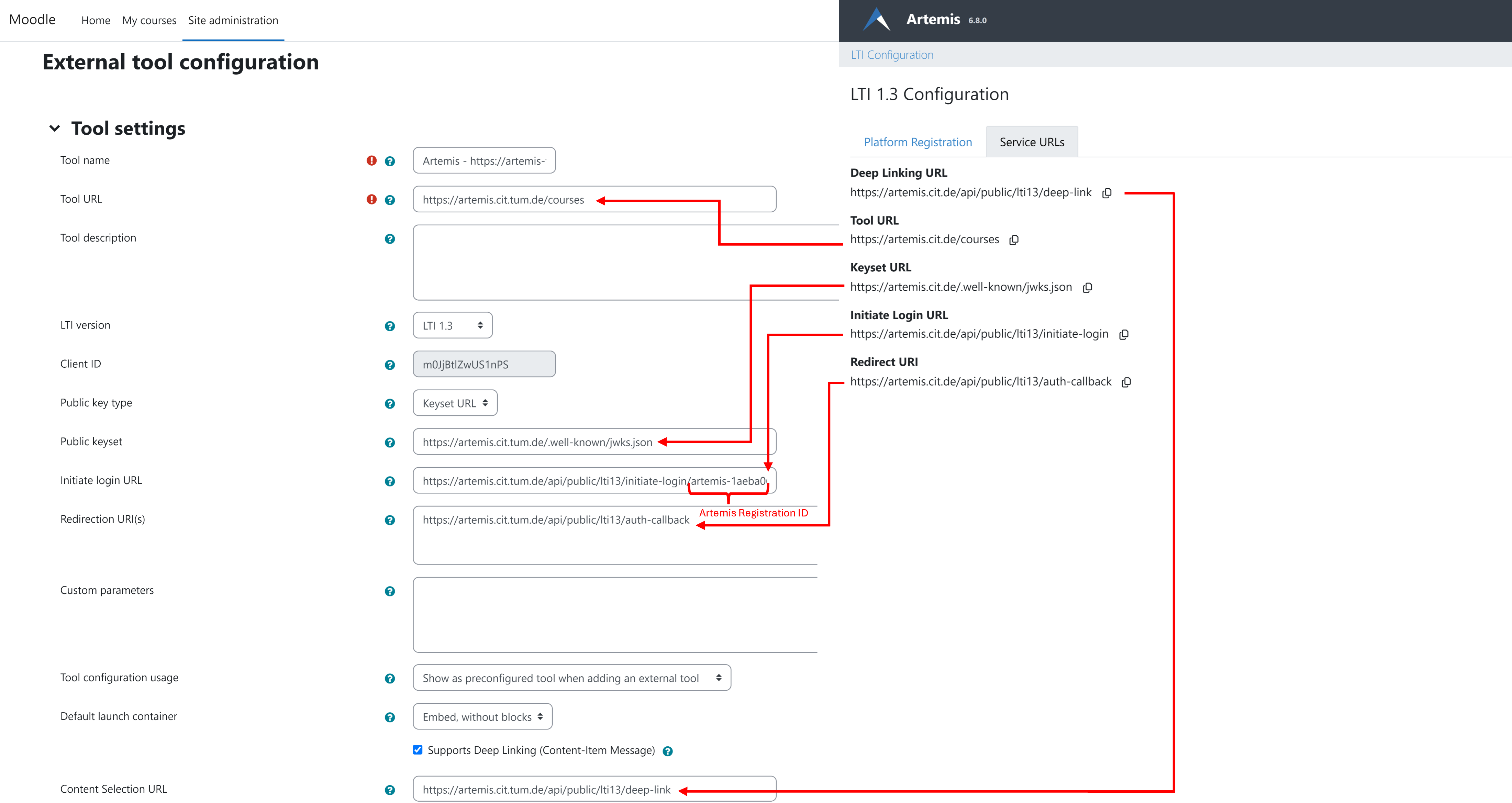Image resolution: width=1512 pixels, height=803 pixels.
Task: Open the LTI version dropdown
Action: (x=453, y=326)
